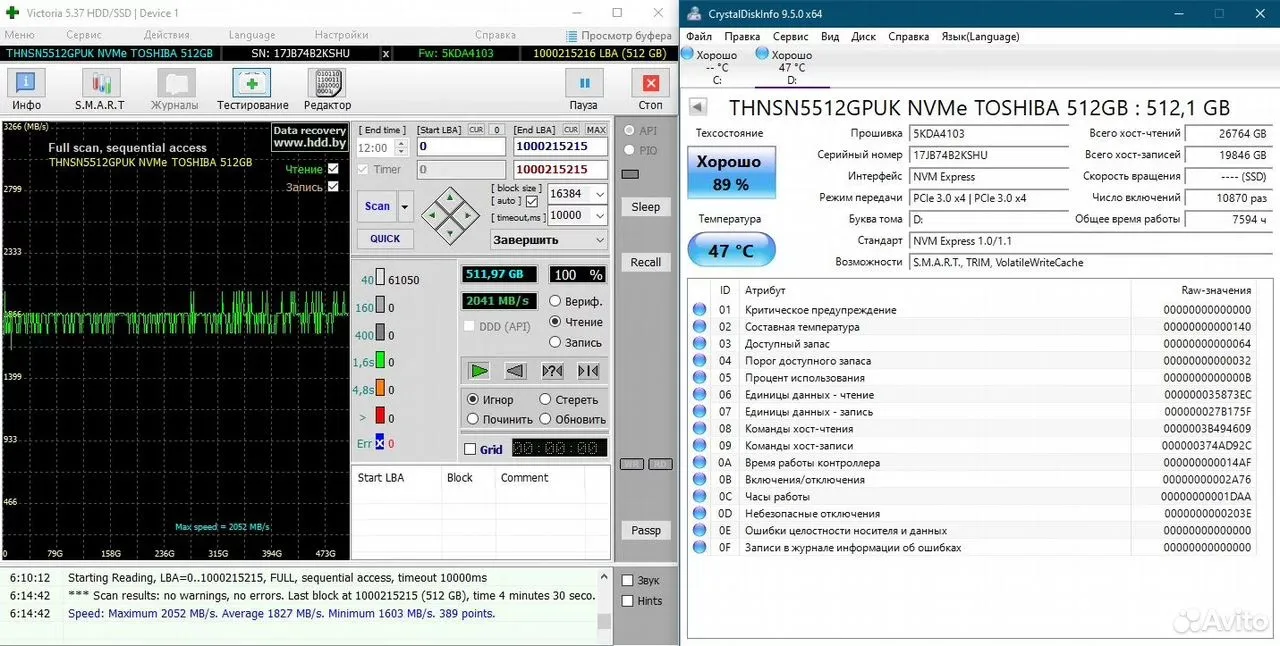1280x646 pixels.
Task: Click the QUICK scan button
Action: pos(385,238)
